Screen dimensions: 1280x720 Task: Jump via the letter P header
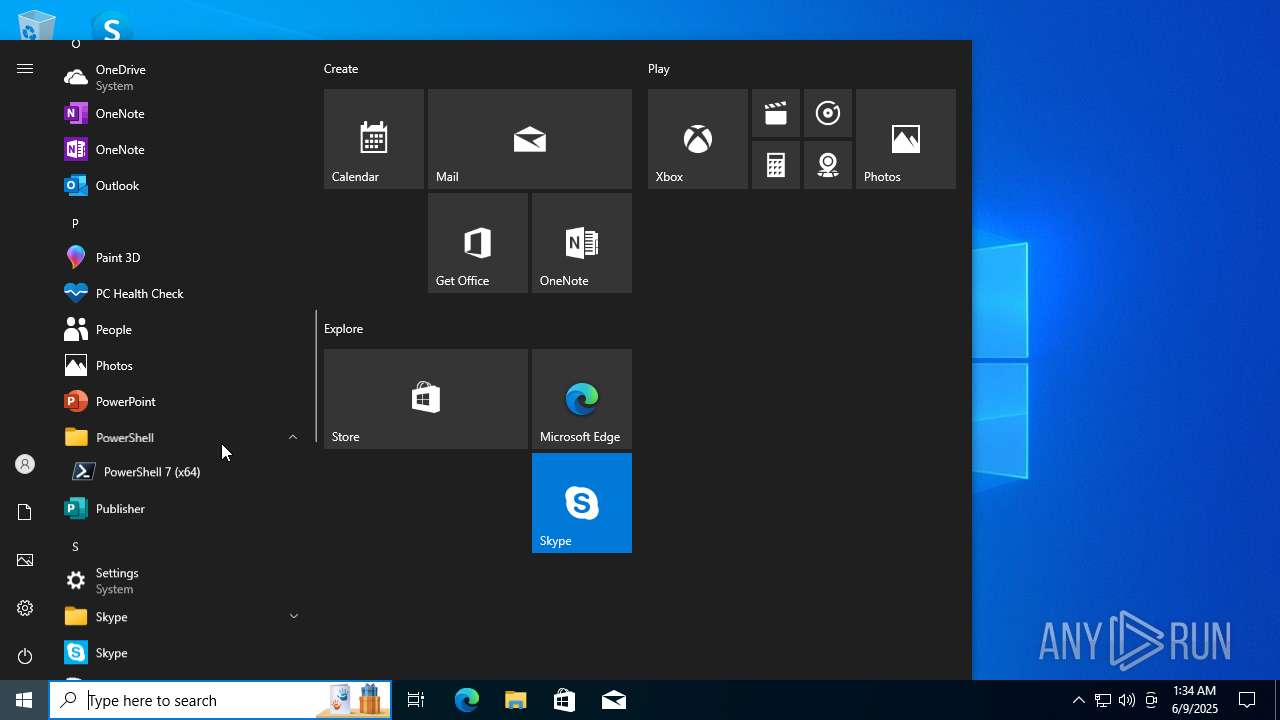75,223
